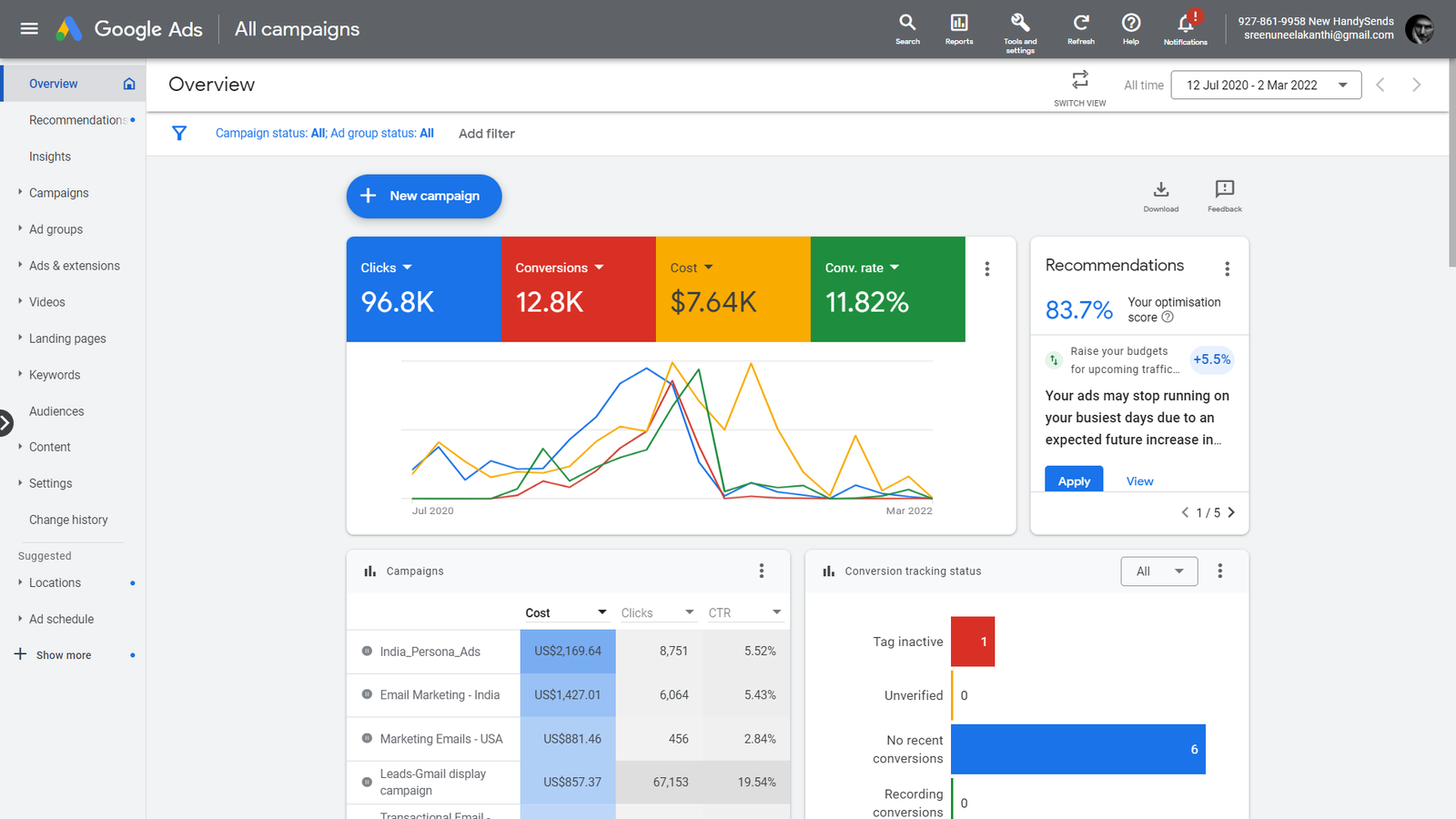
Task: Click the Campaigns card bar chart icon
Action: click(x=370, y=571)
